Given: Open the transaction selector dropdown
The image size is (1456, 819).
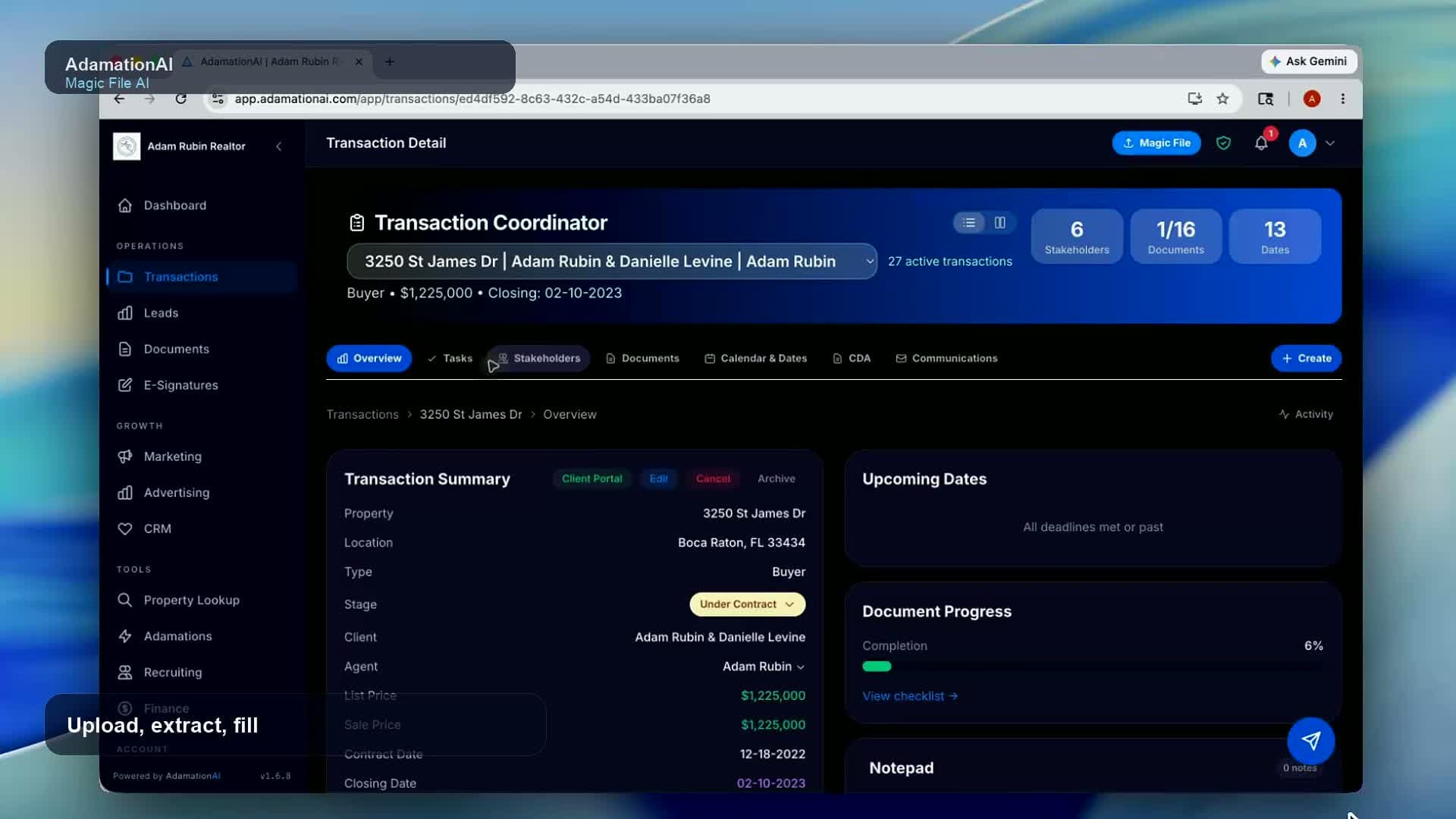Looking at the screenshot, I should tap(612, 261).
